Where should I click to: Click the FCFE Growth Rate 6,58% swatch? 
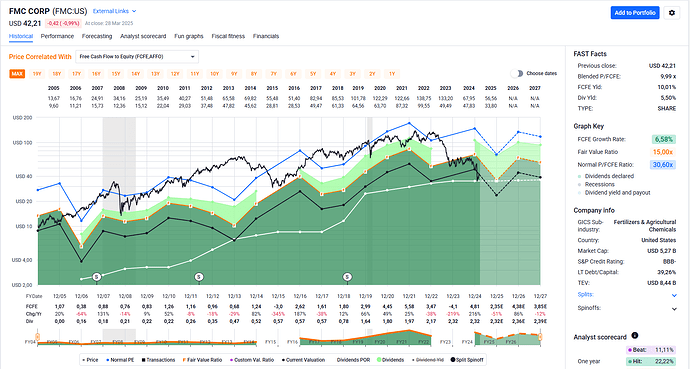click(x=664, y=139)
